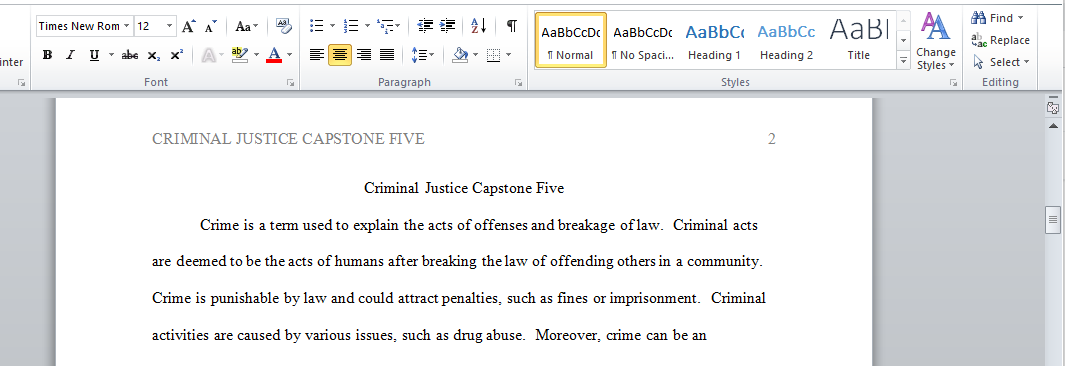1065x366 pixels.
Task: Click page number 2 in header
Action: [772, 139]
